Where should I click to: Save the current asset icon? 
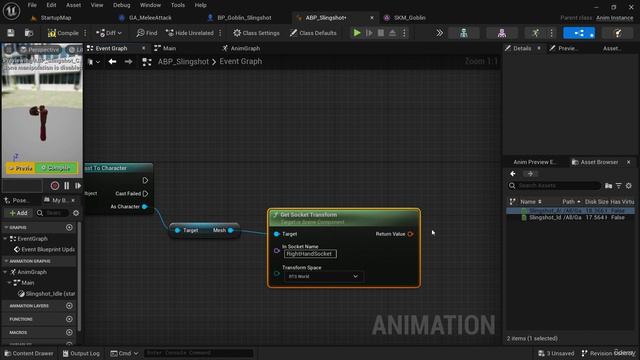11,33
